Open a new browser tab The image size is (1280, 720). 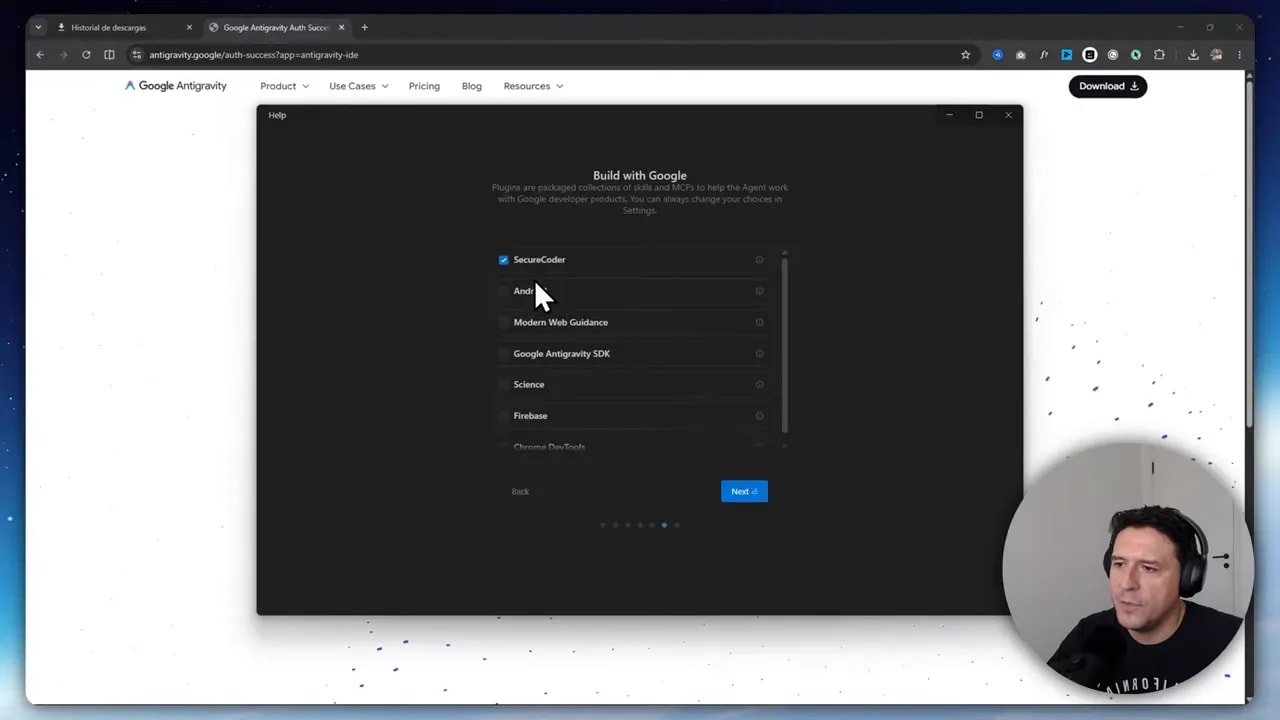point(364,27)
